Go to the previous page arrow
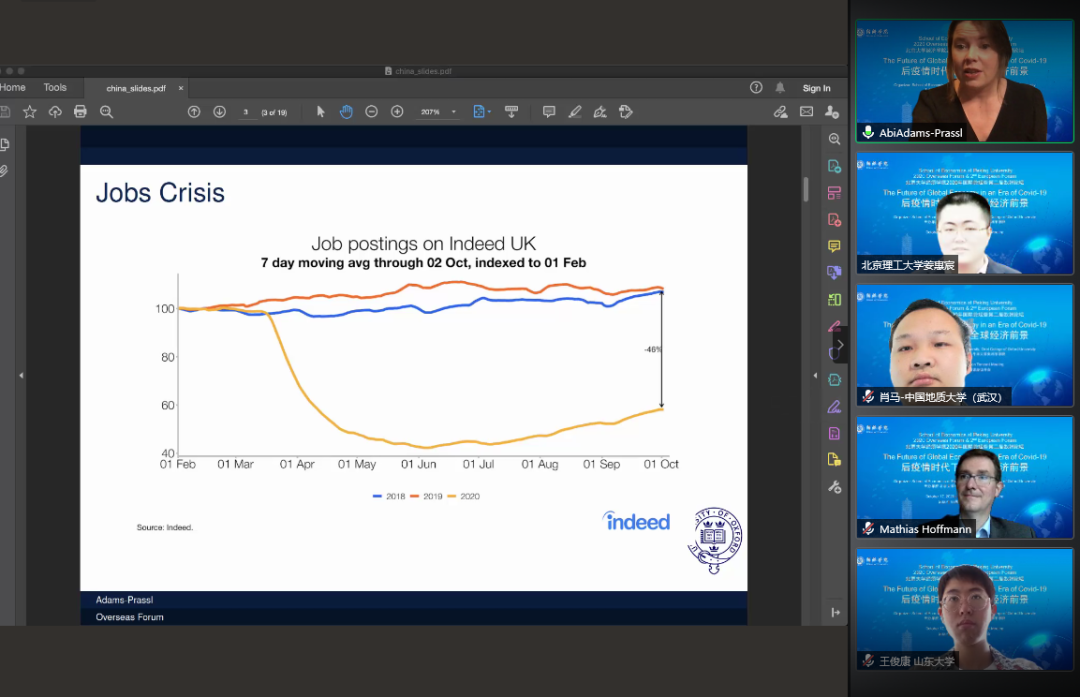 point(194,112)
